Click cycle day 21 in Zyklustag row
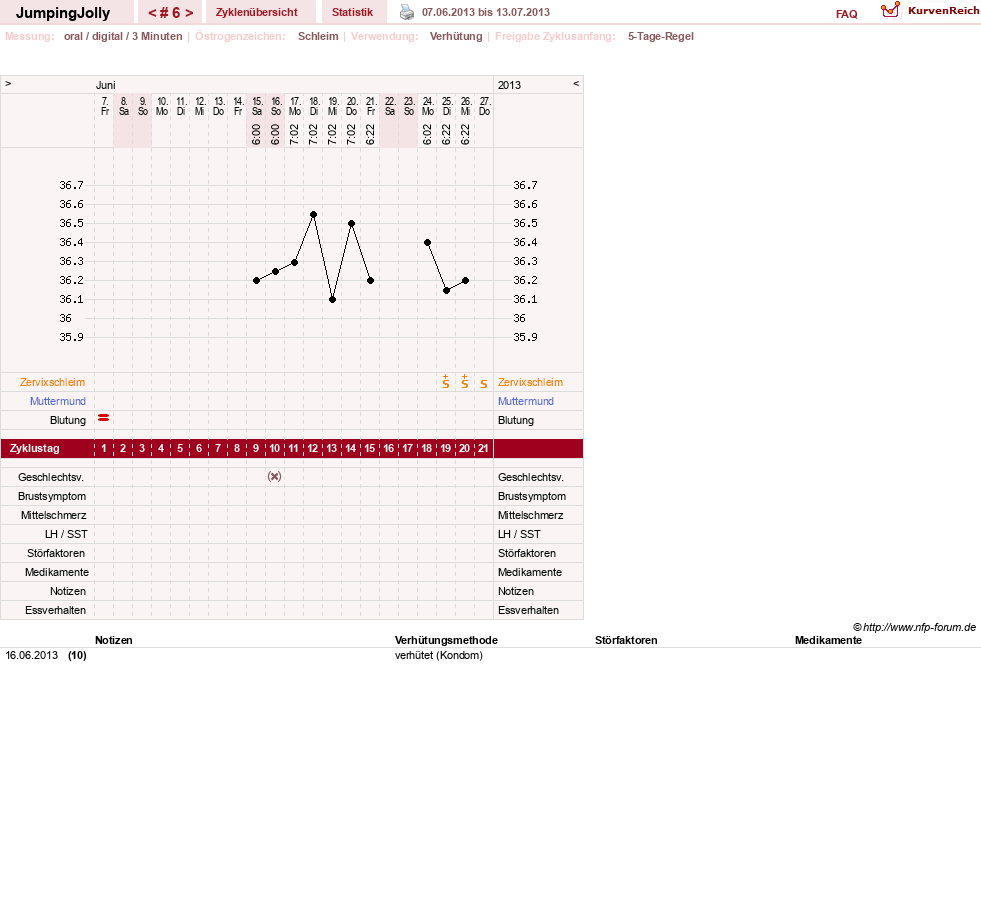Viewport: 981px width, 899px height. click(x=483, y=449)
